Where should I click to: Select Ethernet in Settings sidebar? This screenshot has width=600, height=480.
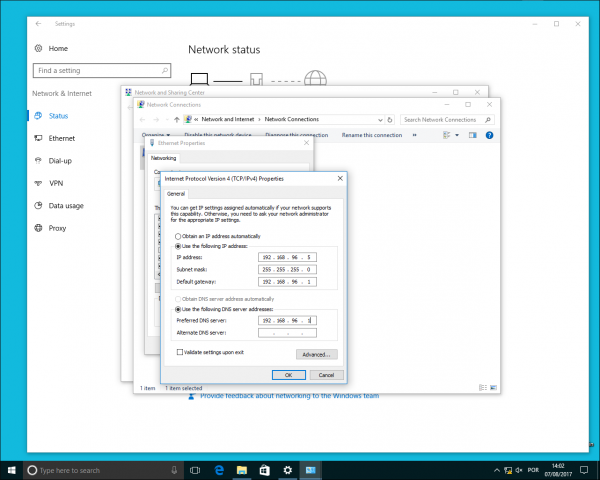[62, 138]
